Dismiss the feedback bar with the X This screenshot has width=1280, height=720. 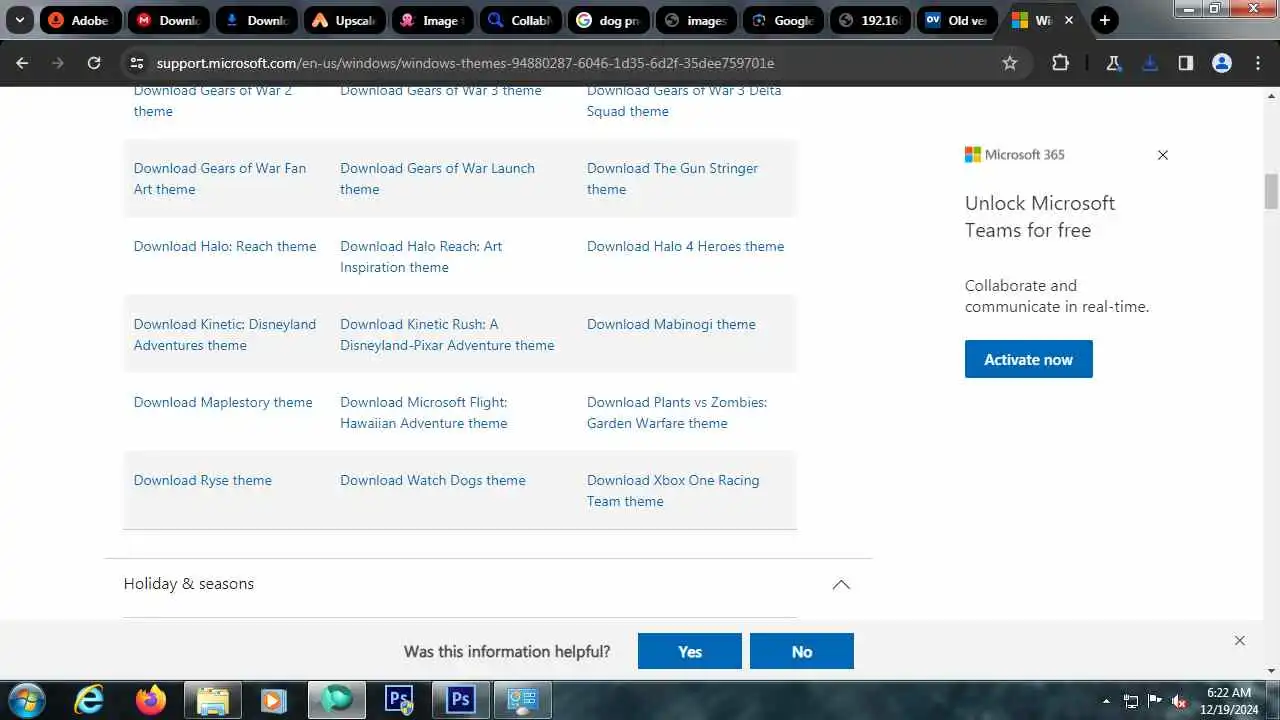click(x=1240, y=641)
